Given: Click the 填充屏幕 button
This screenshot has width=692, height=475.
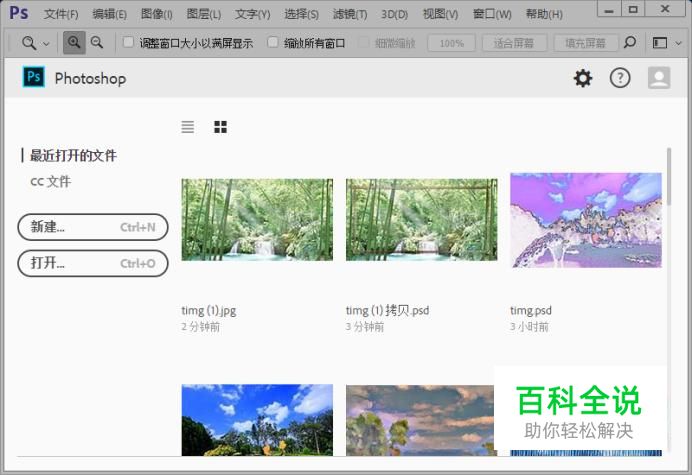Looking at the screenshot, I should pos(585,43).
